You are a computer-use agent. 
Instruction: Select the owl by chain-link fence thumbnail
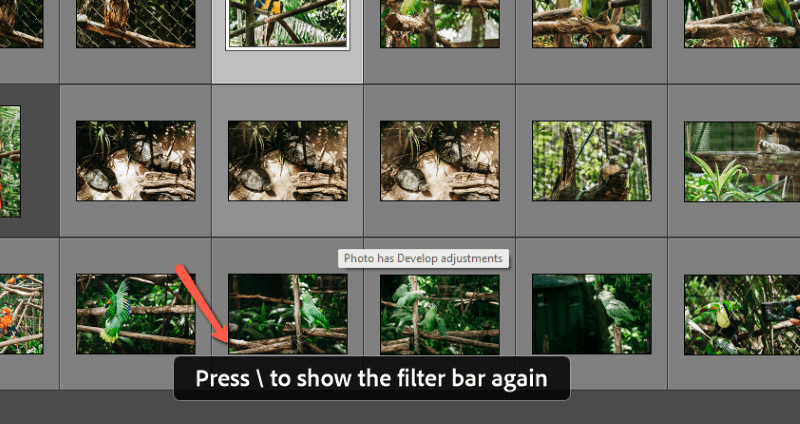point(136,23)
